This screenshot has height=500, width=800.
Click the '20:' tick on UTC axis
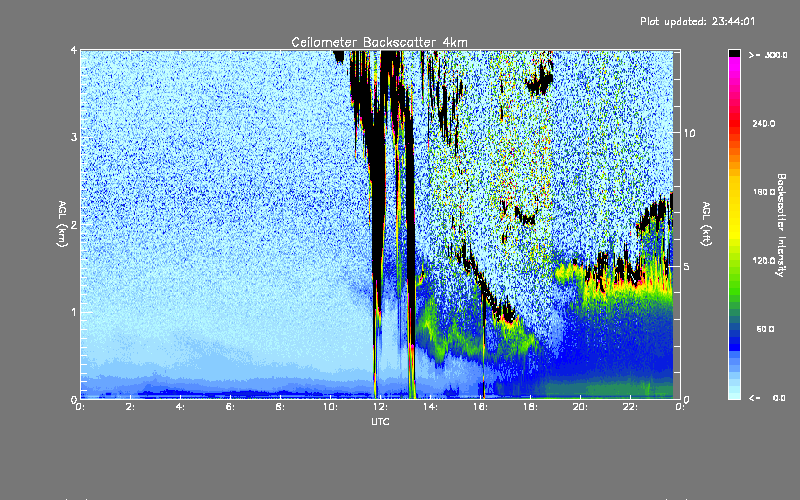pyautogui.click(x=581, y=407)
